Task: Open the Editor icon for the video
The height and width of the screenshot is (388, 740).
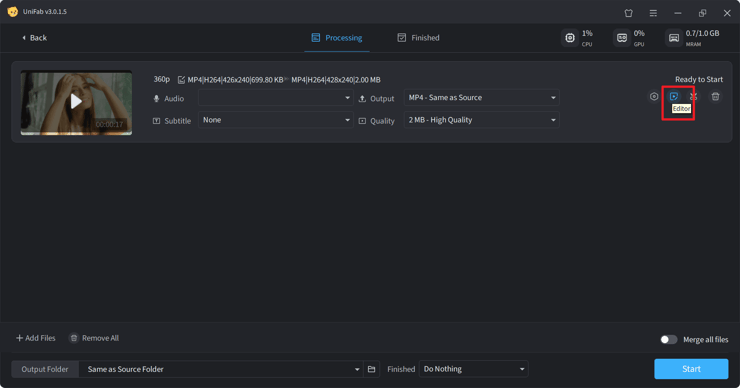Action: click(x=673, y=96)
